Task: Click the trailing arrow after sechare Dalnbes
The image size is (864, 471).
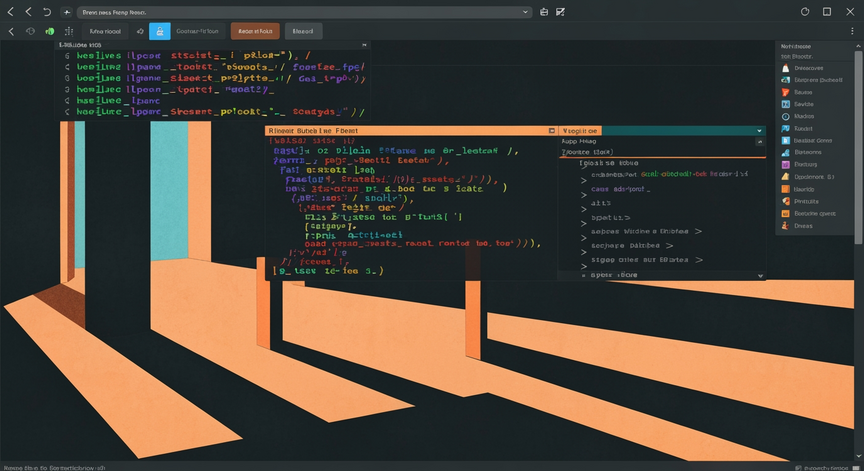Action: pos(669,246)
